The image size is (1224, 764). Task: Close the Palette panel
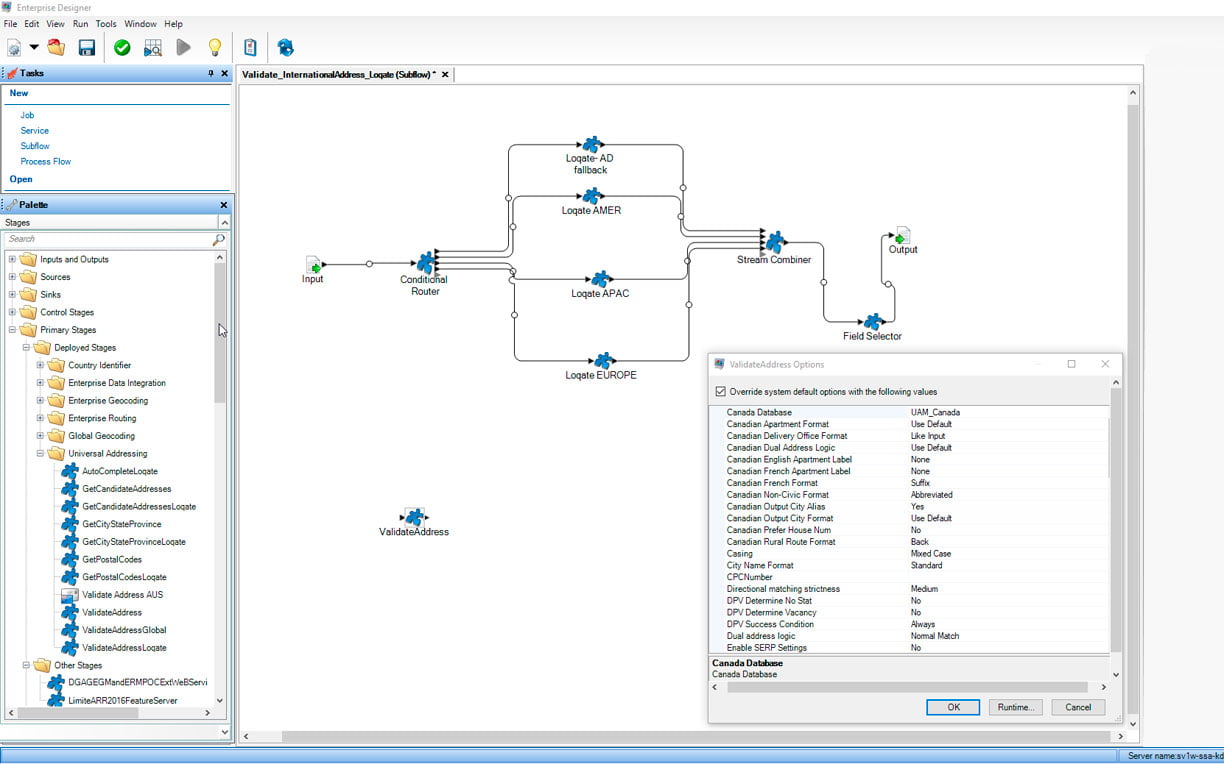[224, 205]
